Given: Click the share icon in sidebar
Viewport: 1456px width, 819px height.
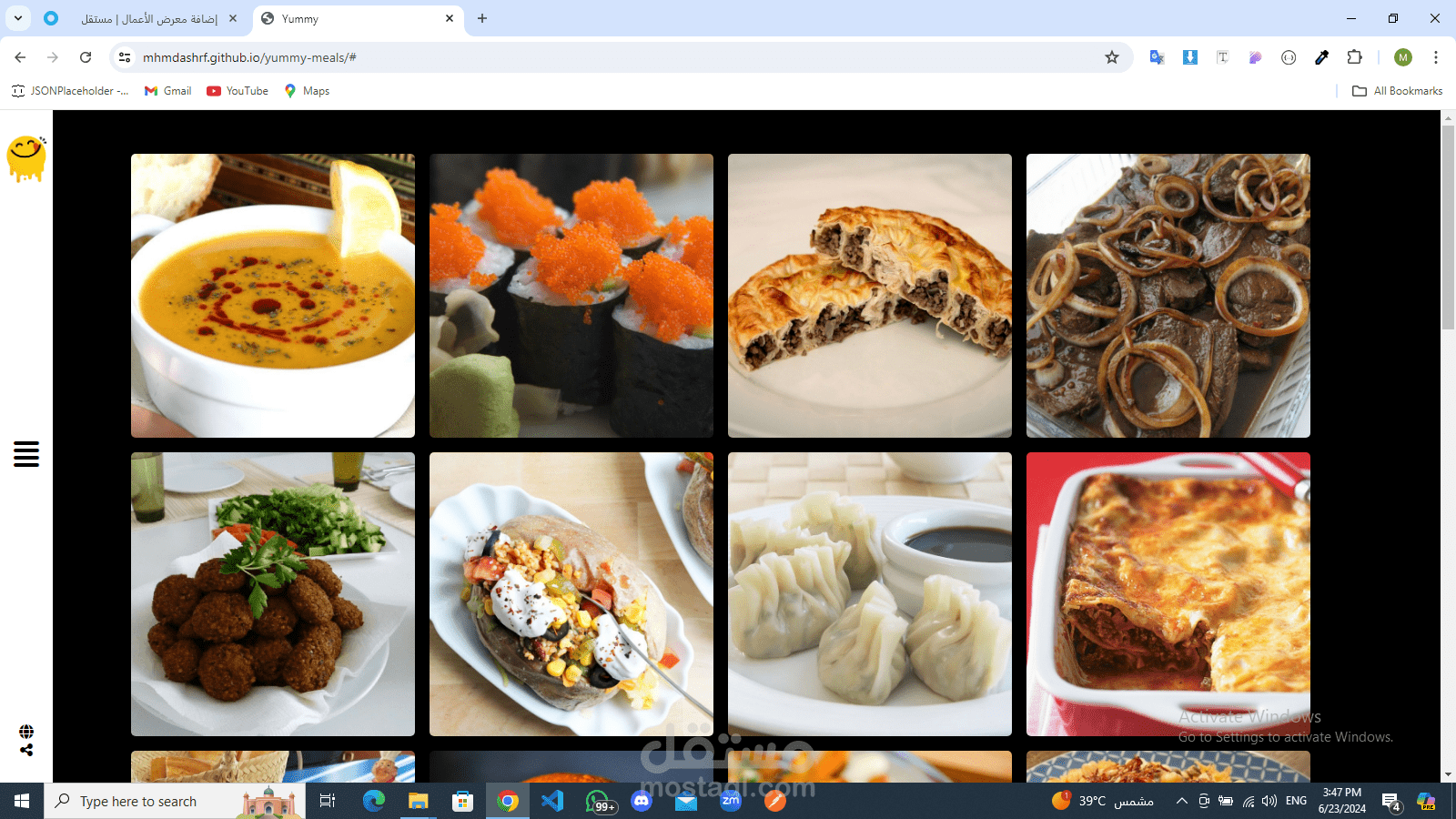Looking at the screenshot, I should point(26,750).
